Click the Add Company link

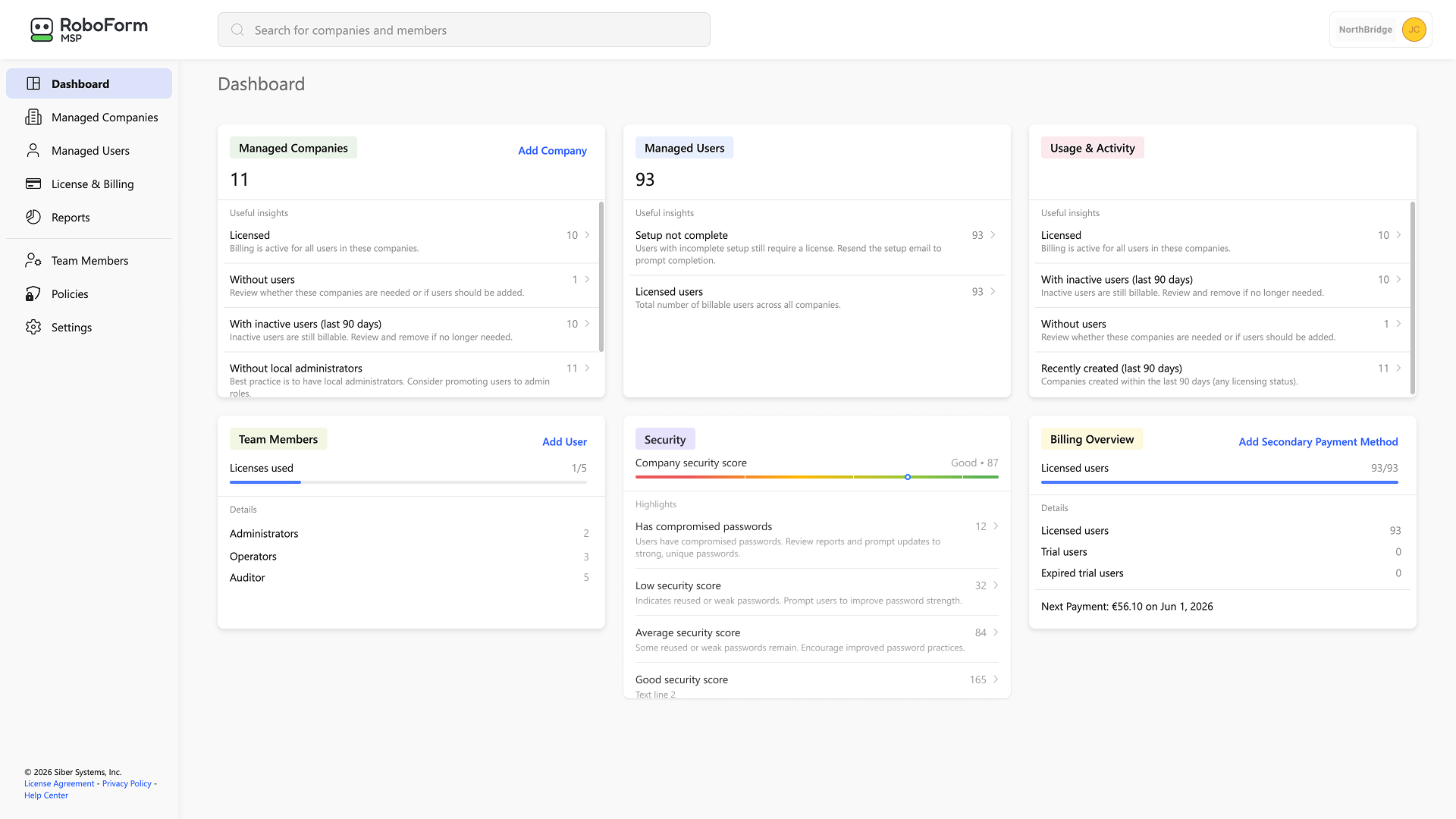tap(552, 150)
